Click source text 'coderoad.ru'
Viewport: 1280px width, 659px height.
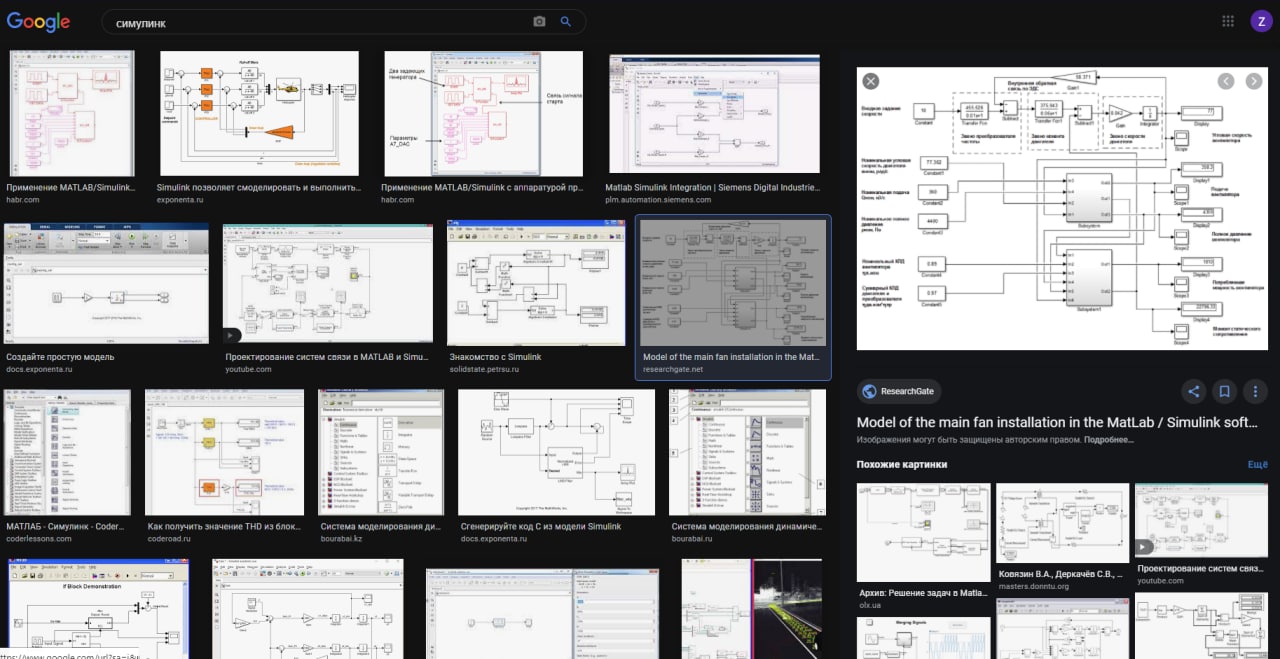(167, 539)
